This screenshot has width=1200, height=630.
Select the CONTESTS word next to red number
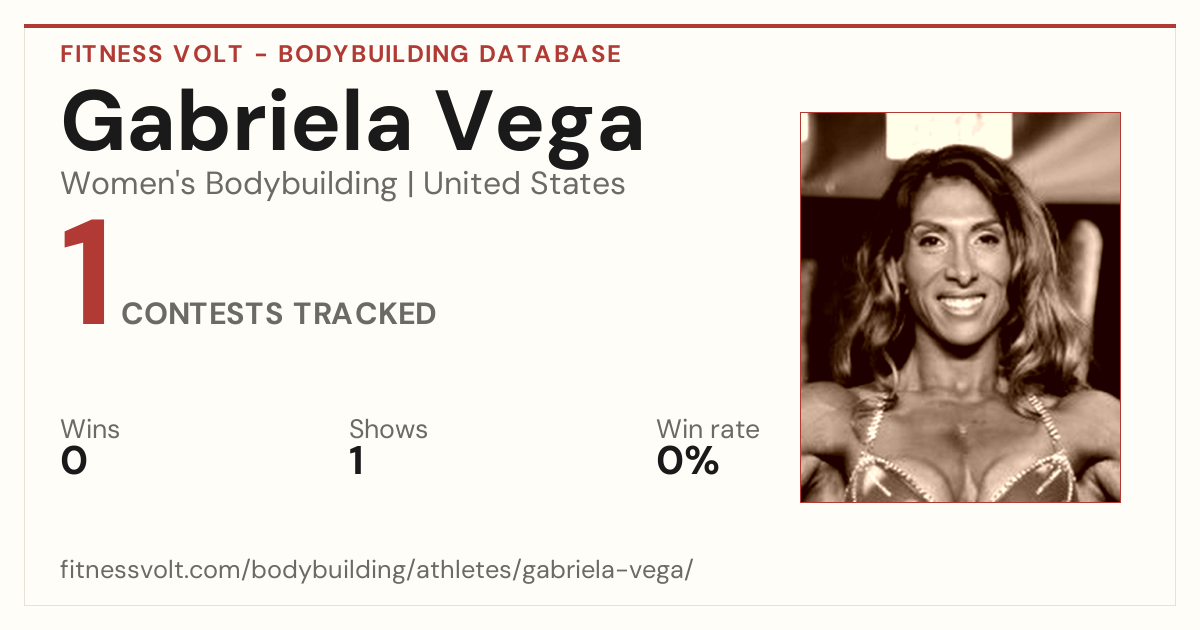pos(203,314)
